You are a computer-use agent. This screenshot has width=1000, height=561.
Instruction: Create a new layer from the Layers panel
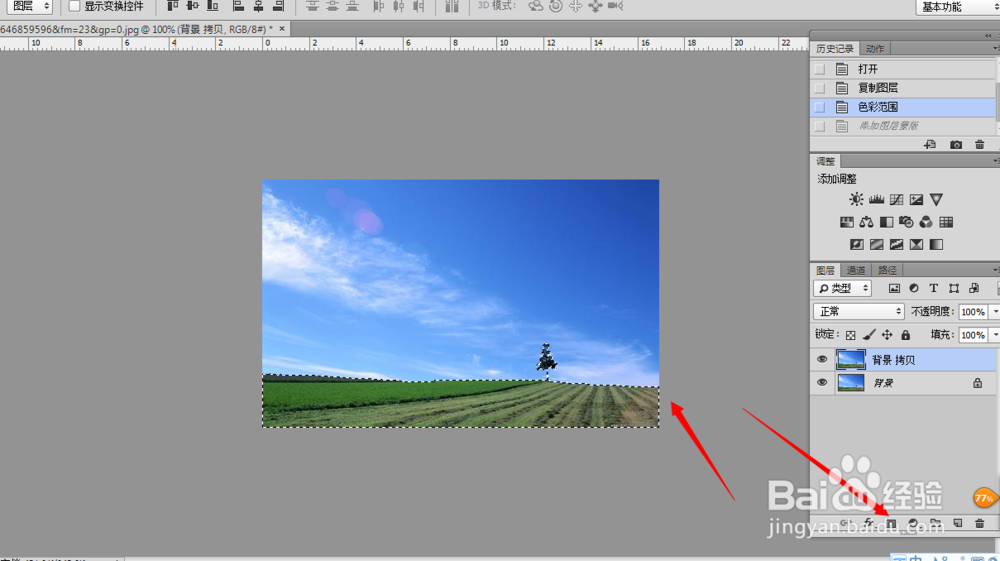tap(957, 523)
